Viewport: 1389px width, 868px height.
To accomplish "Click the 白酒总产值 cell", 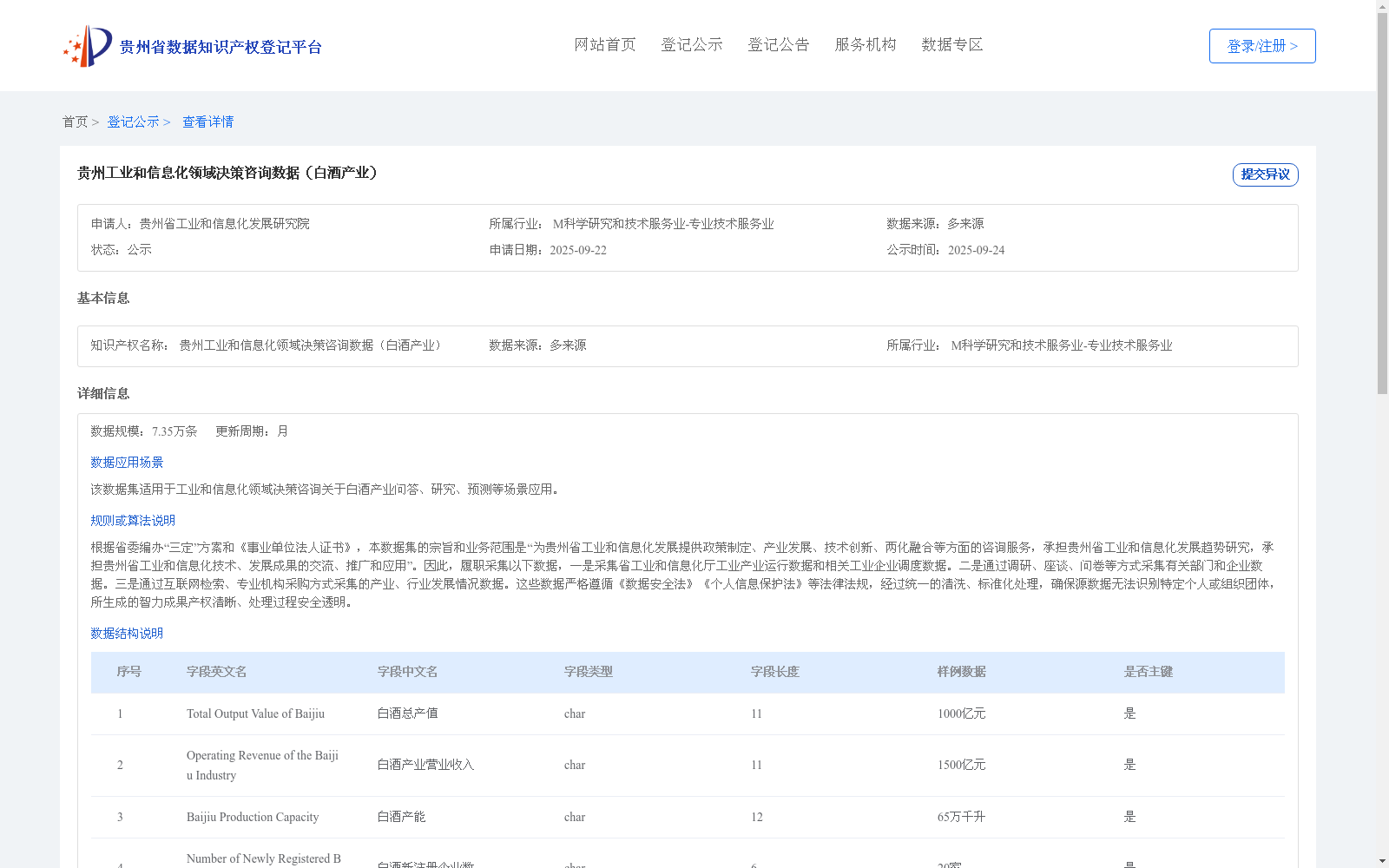I will pyautogui.click(x=408, y=713).
